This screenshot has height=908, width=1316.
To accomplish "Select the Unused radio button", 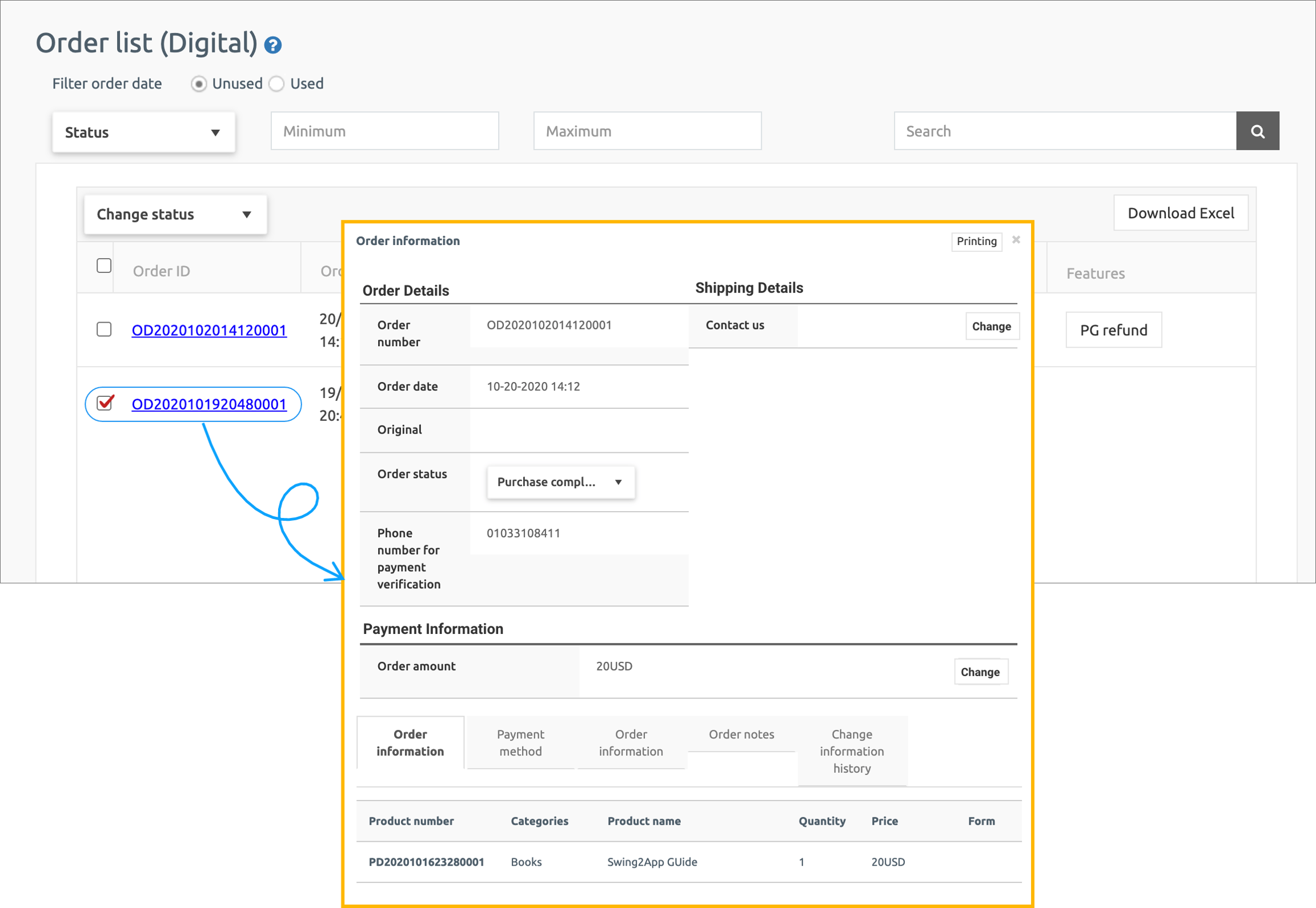I will pyautogui.click(x=199, y=84).
